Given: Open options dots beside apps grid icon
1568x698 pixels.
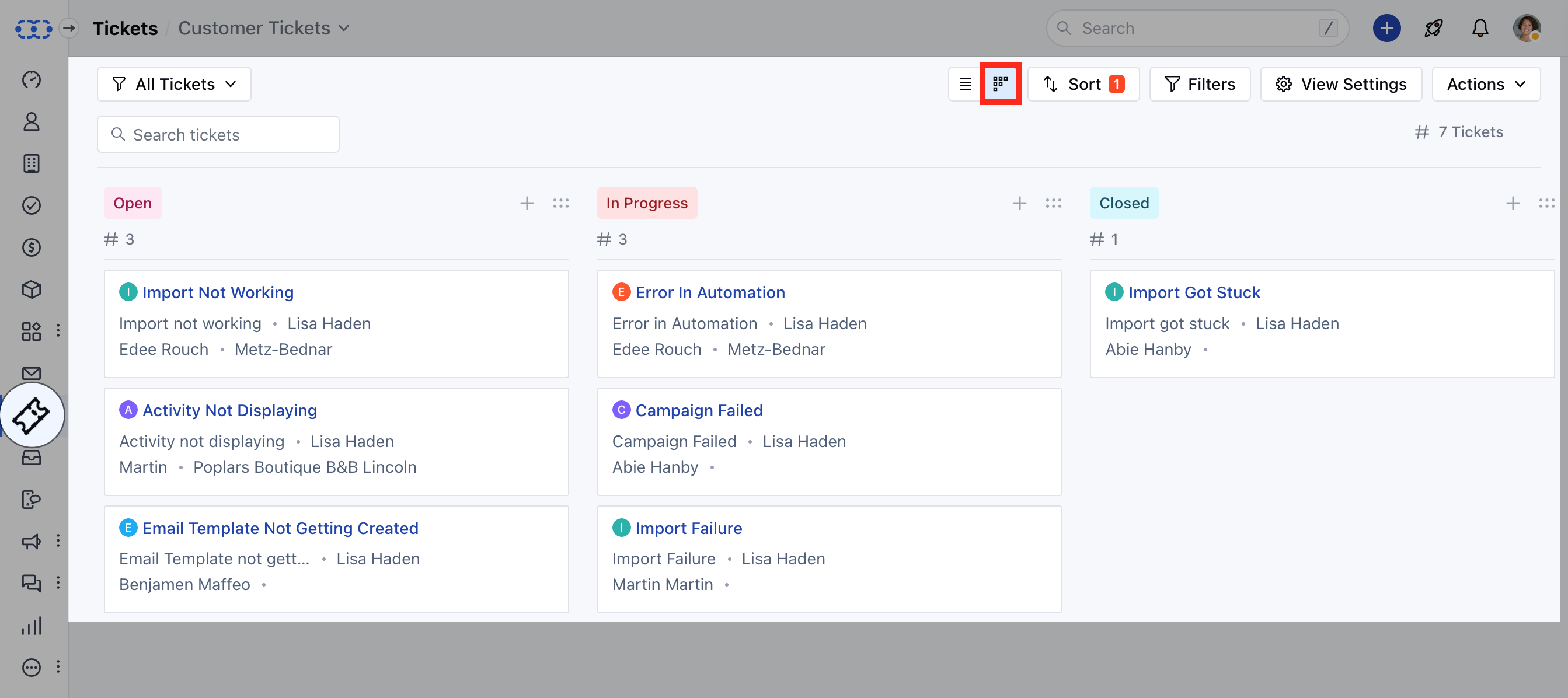Looking at the screenshot, I should (x=58, y=330).
